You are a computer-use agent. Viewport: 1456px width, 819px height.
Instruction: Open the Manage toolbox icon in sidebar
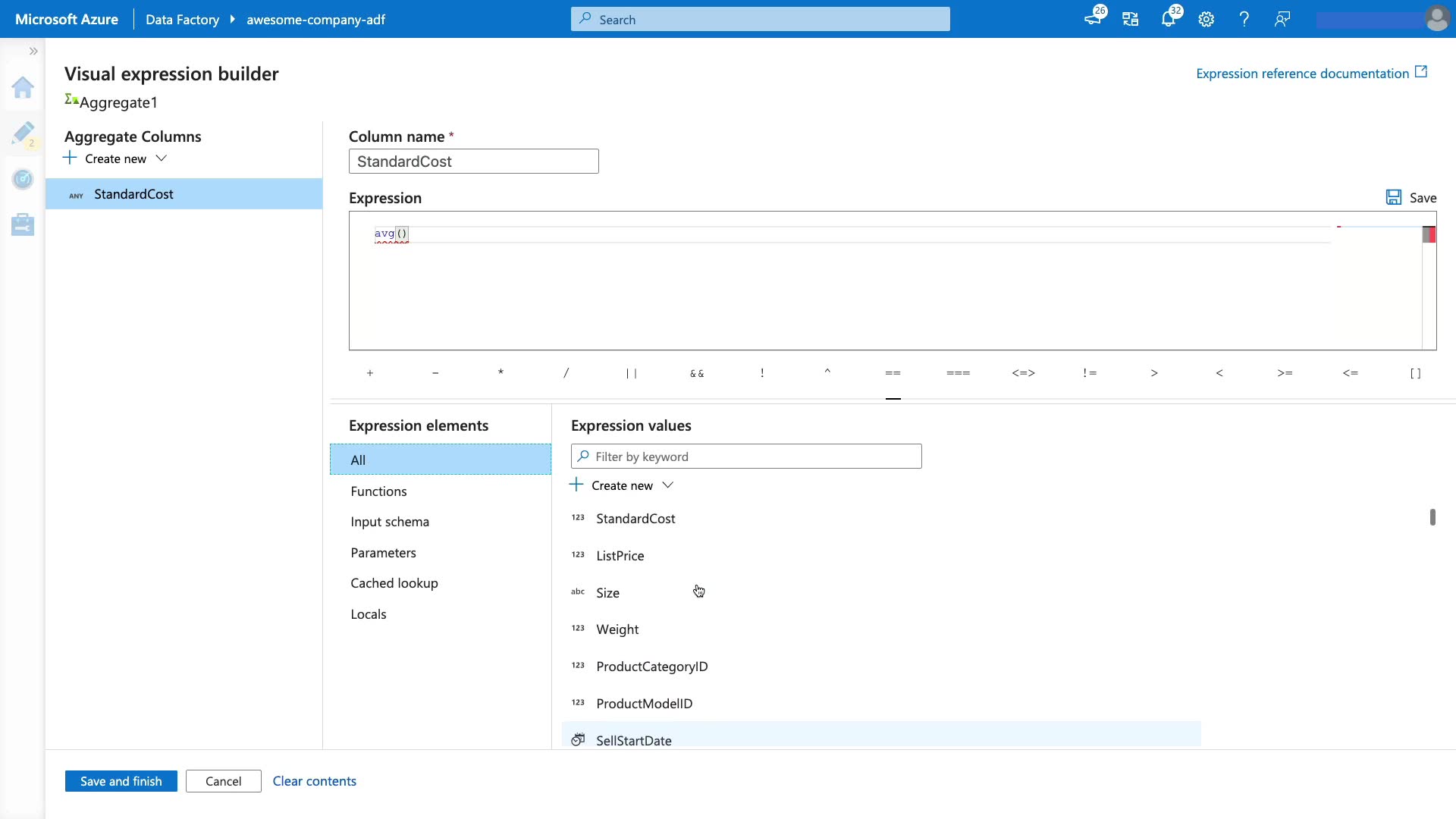[23, 224]
